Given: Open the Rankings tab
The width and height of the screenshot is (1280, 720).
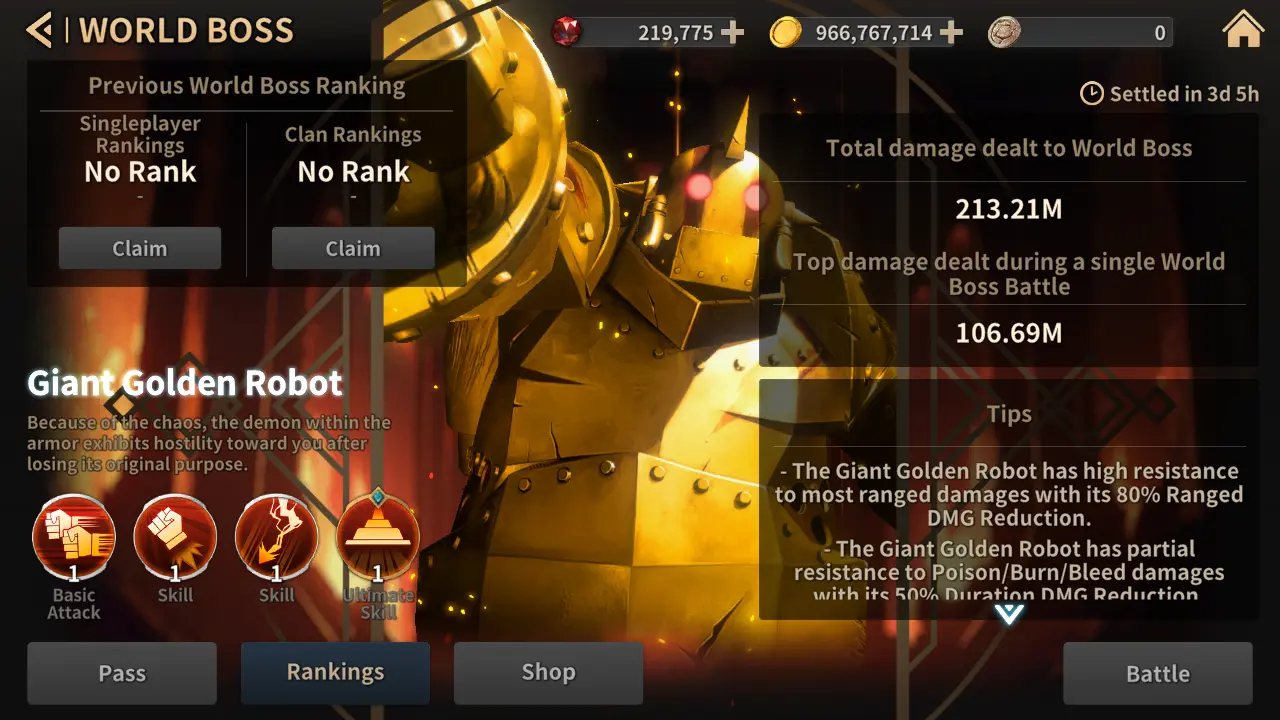Looking at the screenshot, I should coord(335,673).
